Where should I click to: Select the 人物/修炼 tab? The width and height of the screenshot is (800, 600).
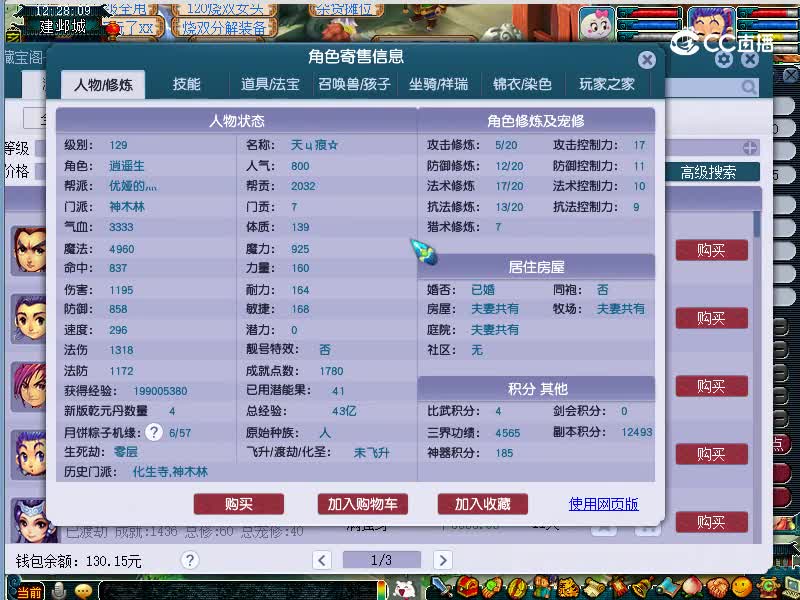(103, 85)
